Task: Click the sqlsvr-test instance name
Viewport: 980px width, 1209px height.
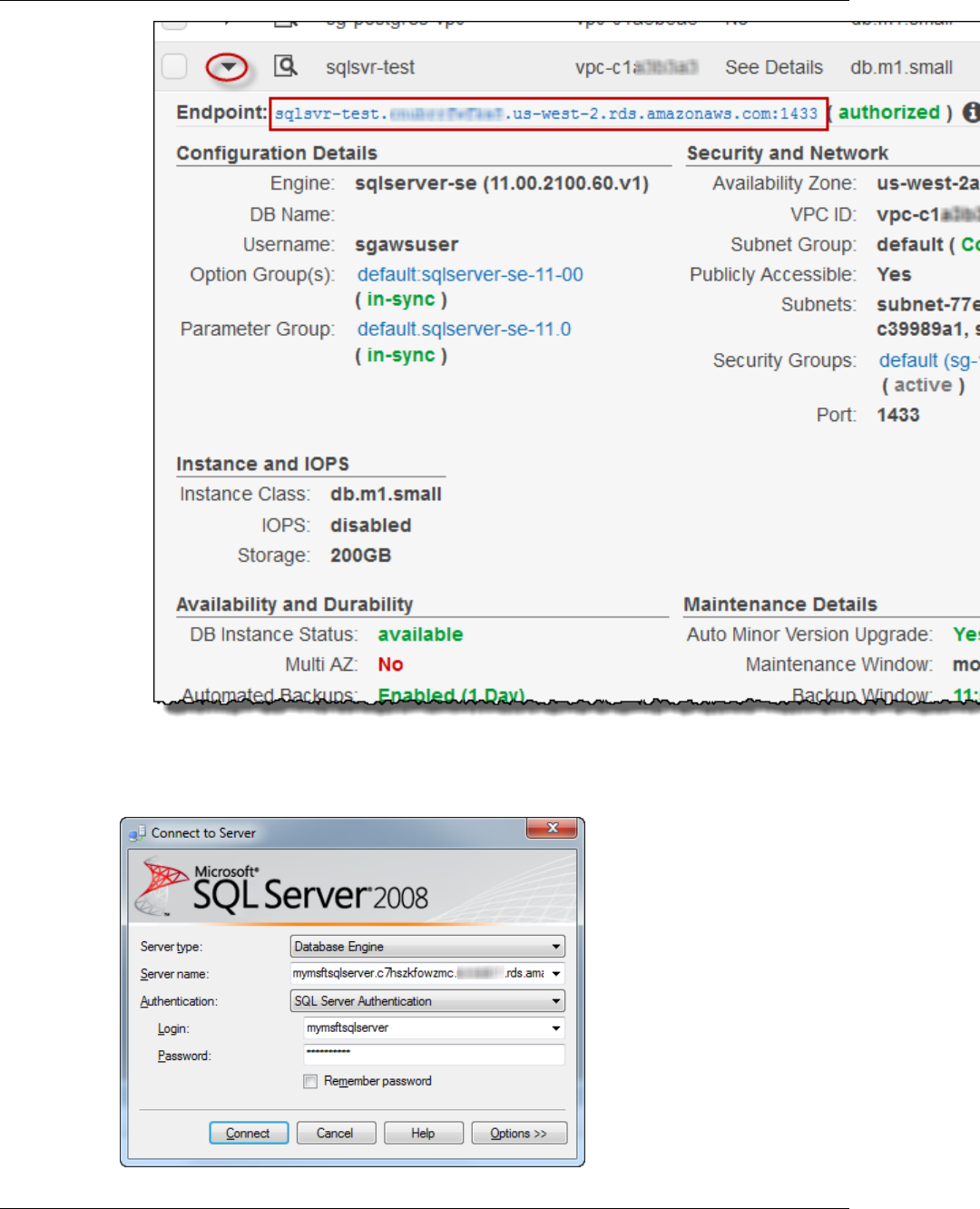Action: click(x=370, y=67)
